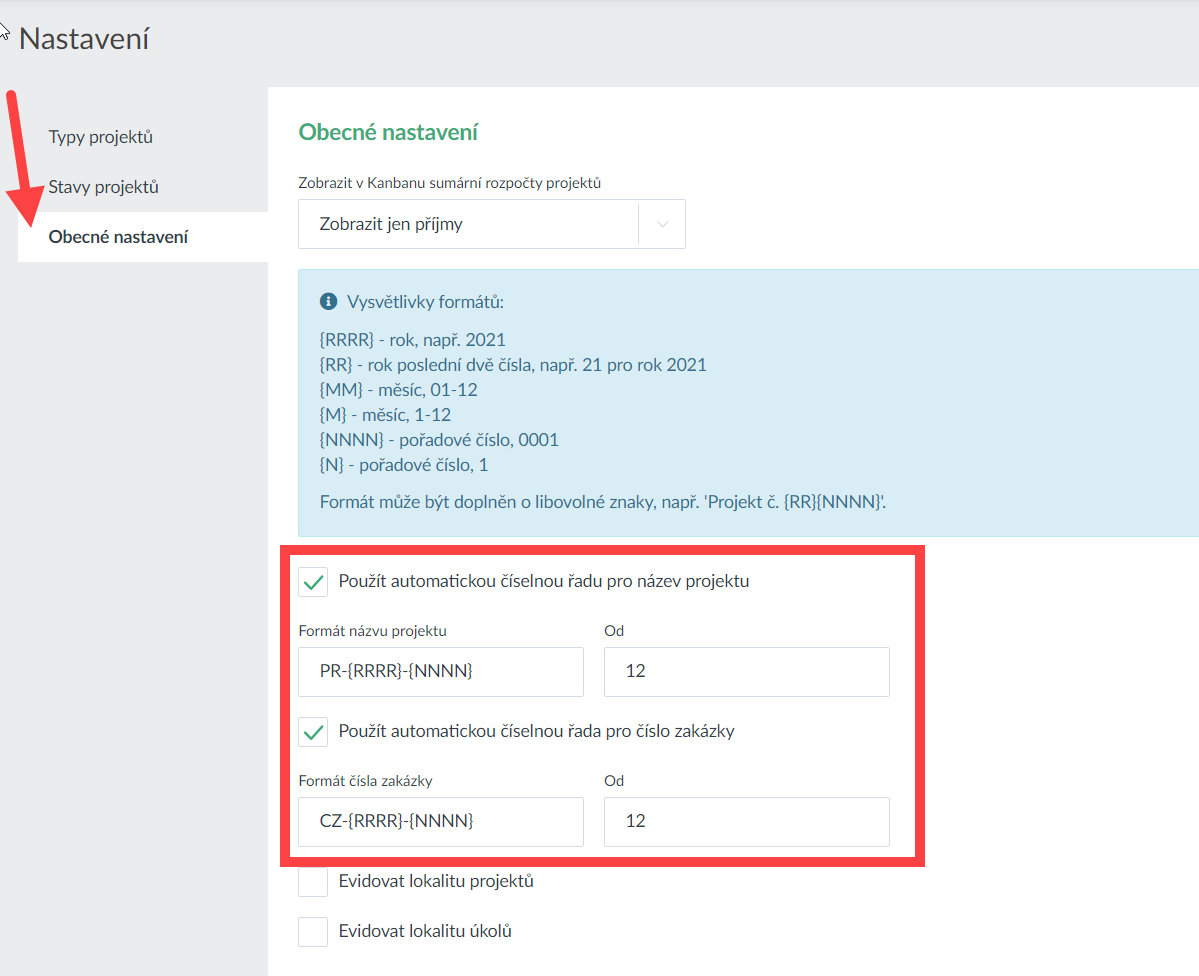Click the info icon beside Vysvětlivky formátů

click(328, 301)
